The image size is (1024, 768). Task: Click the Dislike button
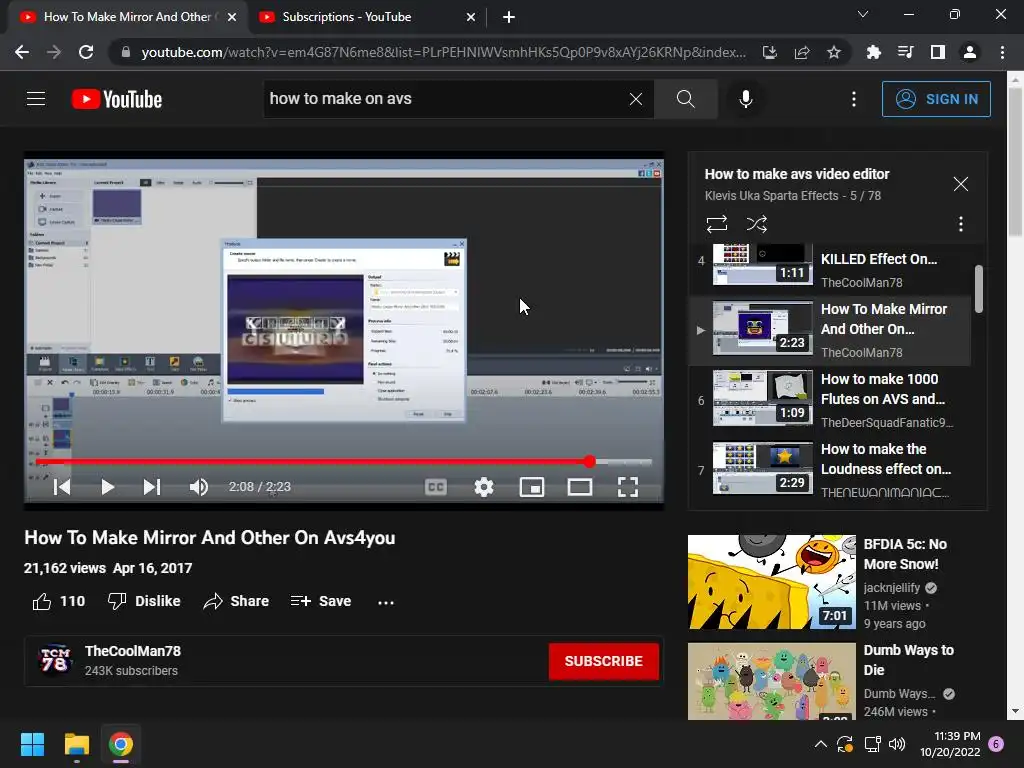[x=144, y=601]
